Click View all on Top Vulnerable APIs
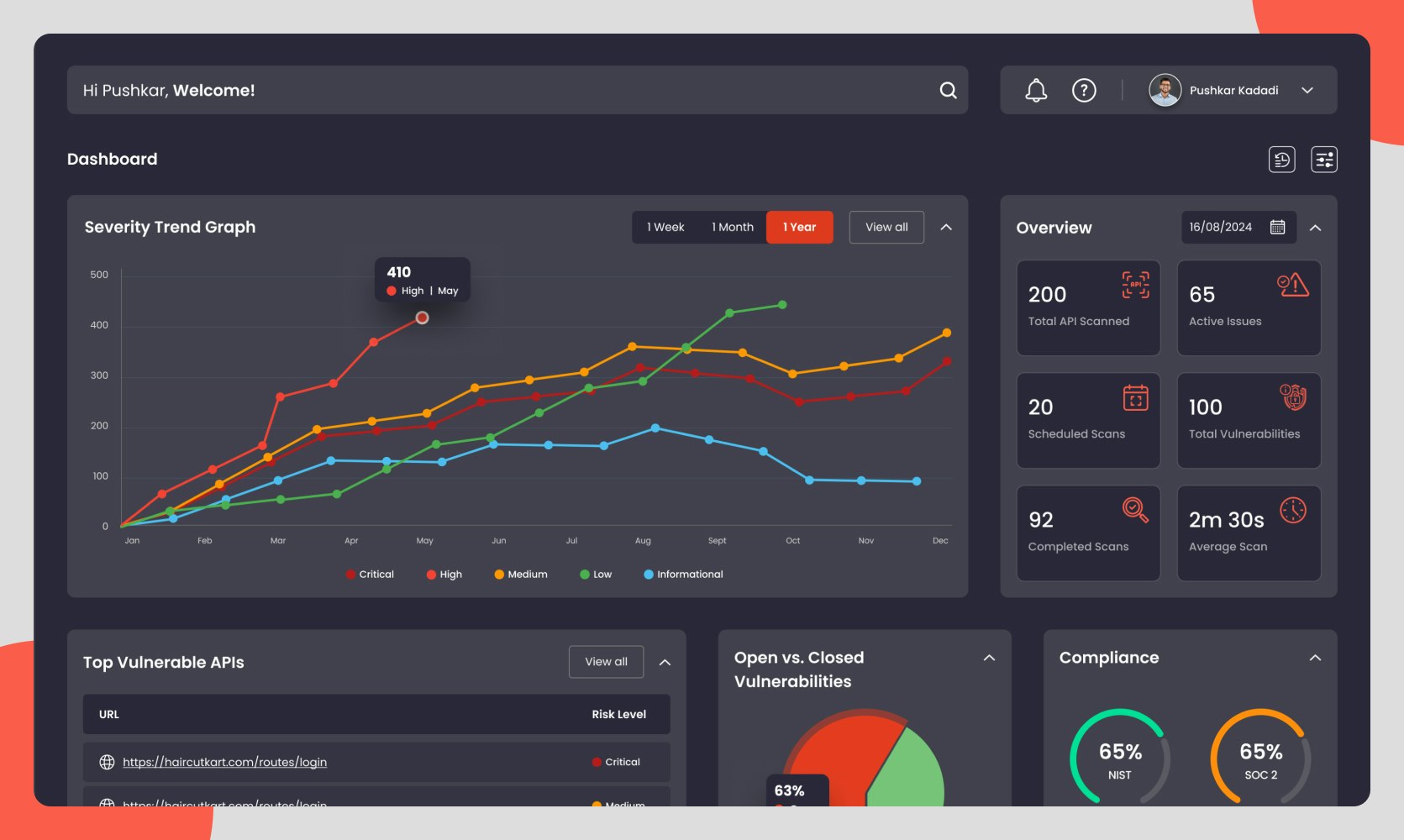The height and width of the screenshot is (840, 1404). coord(606,662)
